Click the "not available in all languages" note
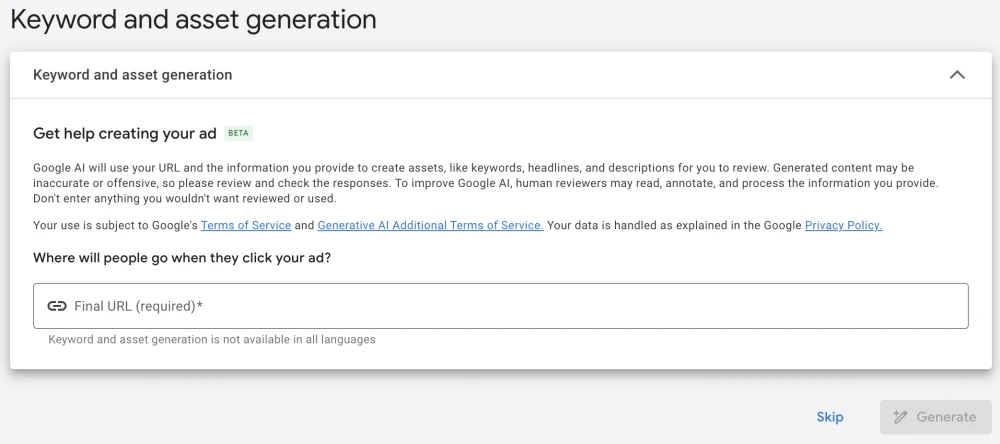The width and height of the screenshot is (1000, 444). click(x=212, y=339)
